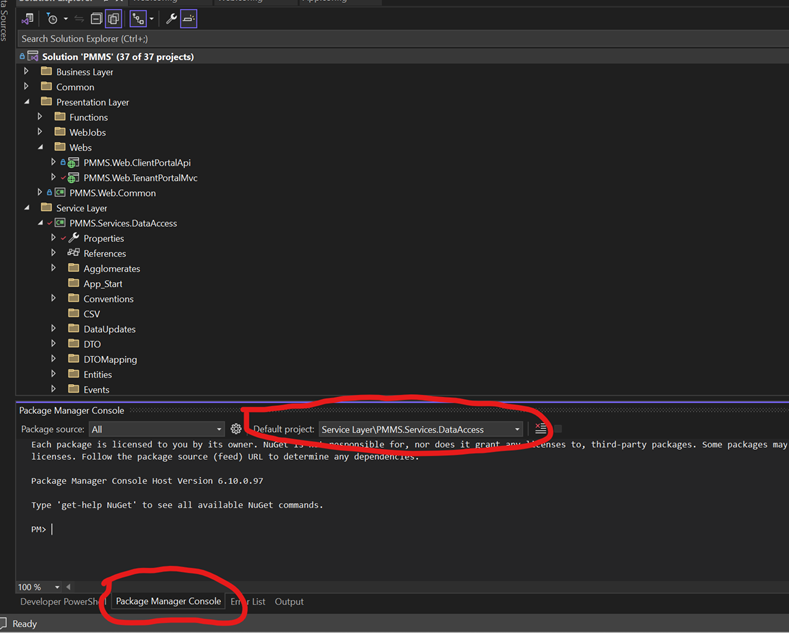
Task: Select the PMMS.Web.TenantPortalMvc project
Action: pyautogui.click(x=140, y=178)
